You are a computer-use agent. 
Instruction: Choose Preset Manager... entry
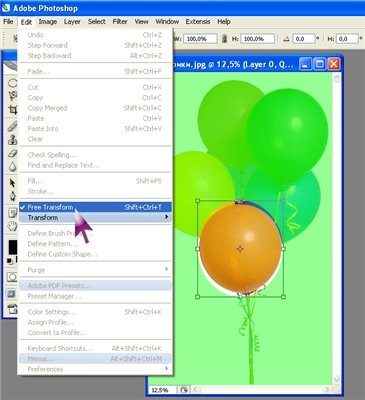(95, 296)
